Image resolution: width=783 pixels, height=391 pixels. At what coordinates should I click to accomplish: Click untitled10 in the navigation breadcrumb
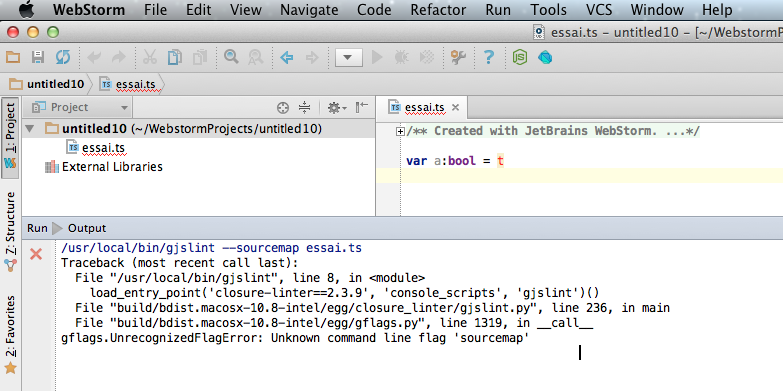point(47,84)
